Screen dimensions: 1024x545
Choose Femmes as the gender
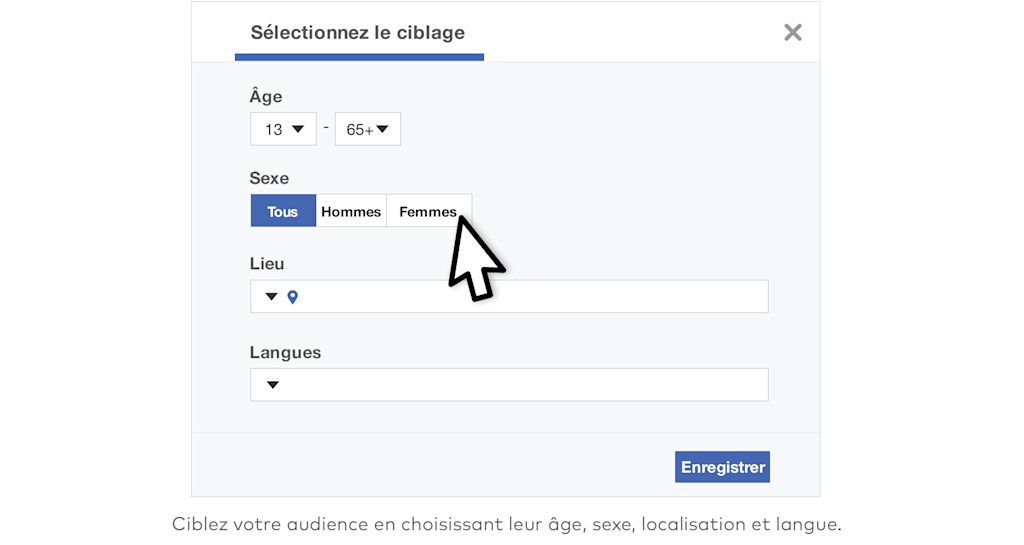[x=427, y=211]
